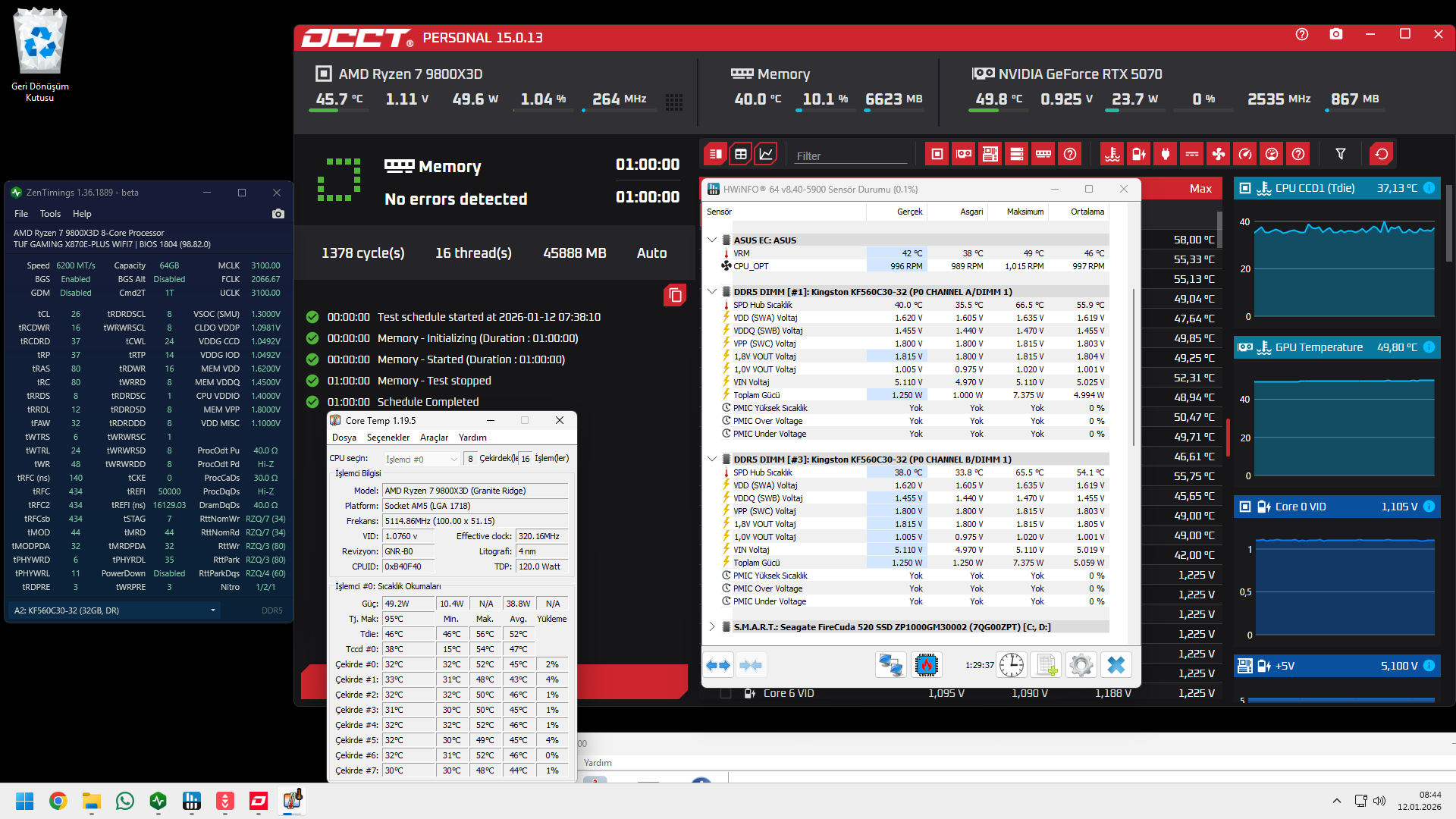Select the 'Schedule Completed' log entry
This screenshot has width=1456, height=819.
pos(428,402)
